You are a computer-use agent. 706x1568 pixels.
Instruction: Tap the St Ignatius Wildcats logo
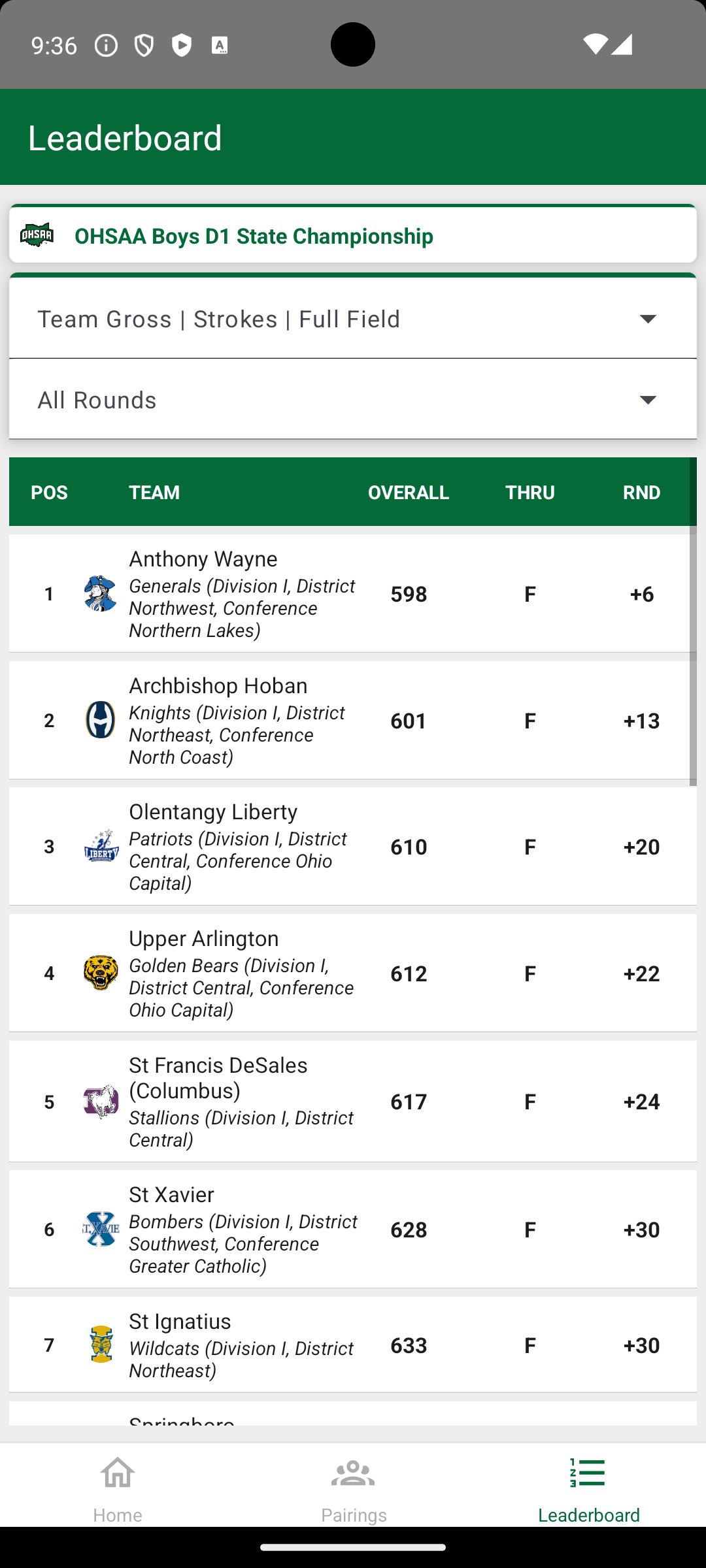coord(101,1345)
